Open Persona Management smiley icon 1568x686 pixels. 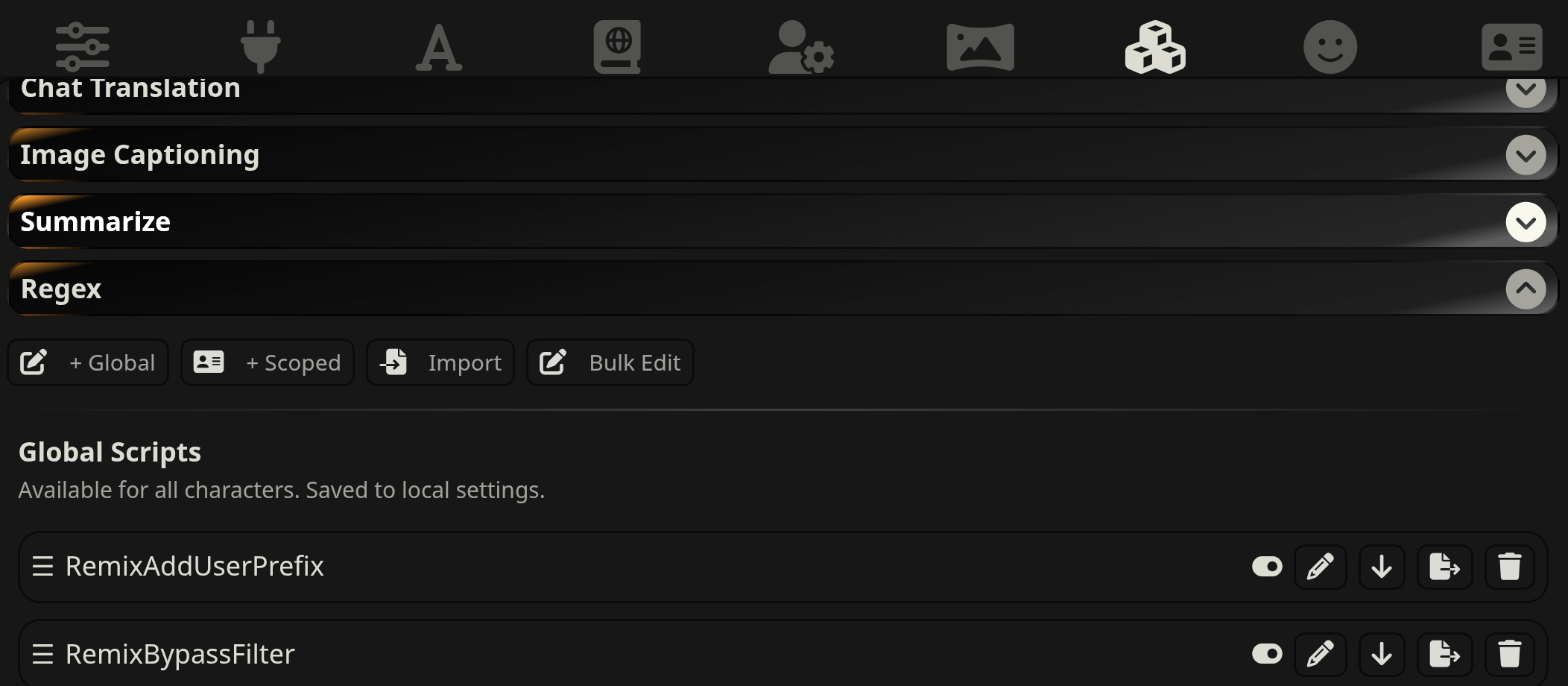click(x=1330, y=47)
